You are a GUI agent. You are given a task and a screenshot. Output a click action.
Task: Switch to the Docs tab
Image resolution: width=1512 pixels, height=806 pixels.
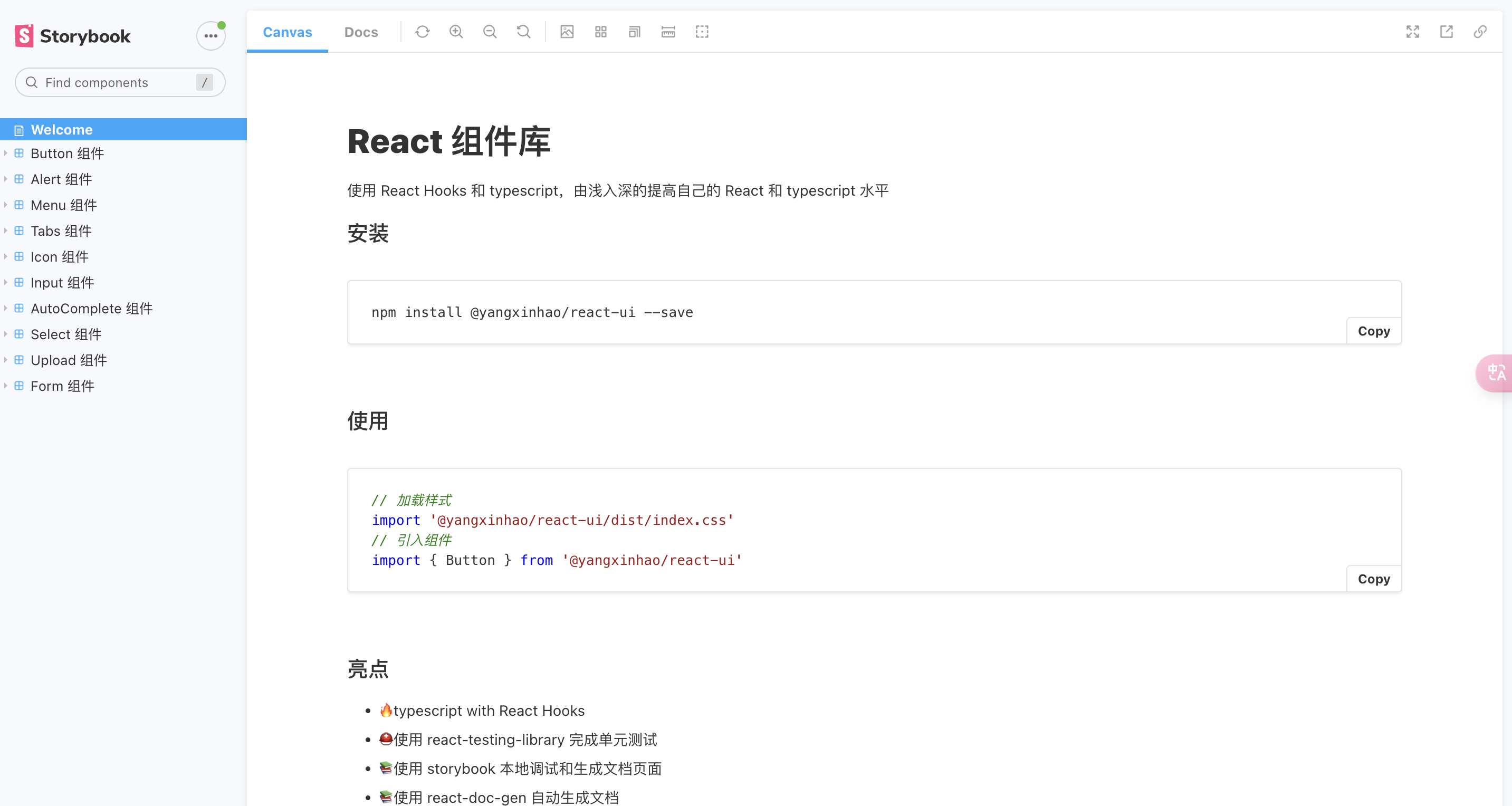(361, 32)
